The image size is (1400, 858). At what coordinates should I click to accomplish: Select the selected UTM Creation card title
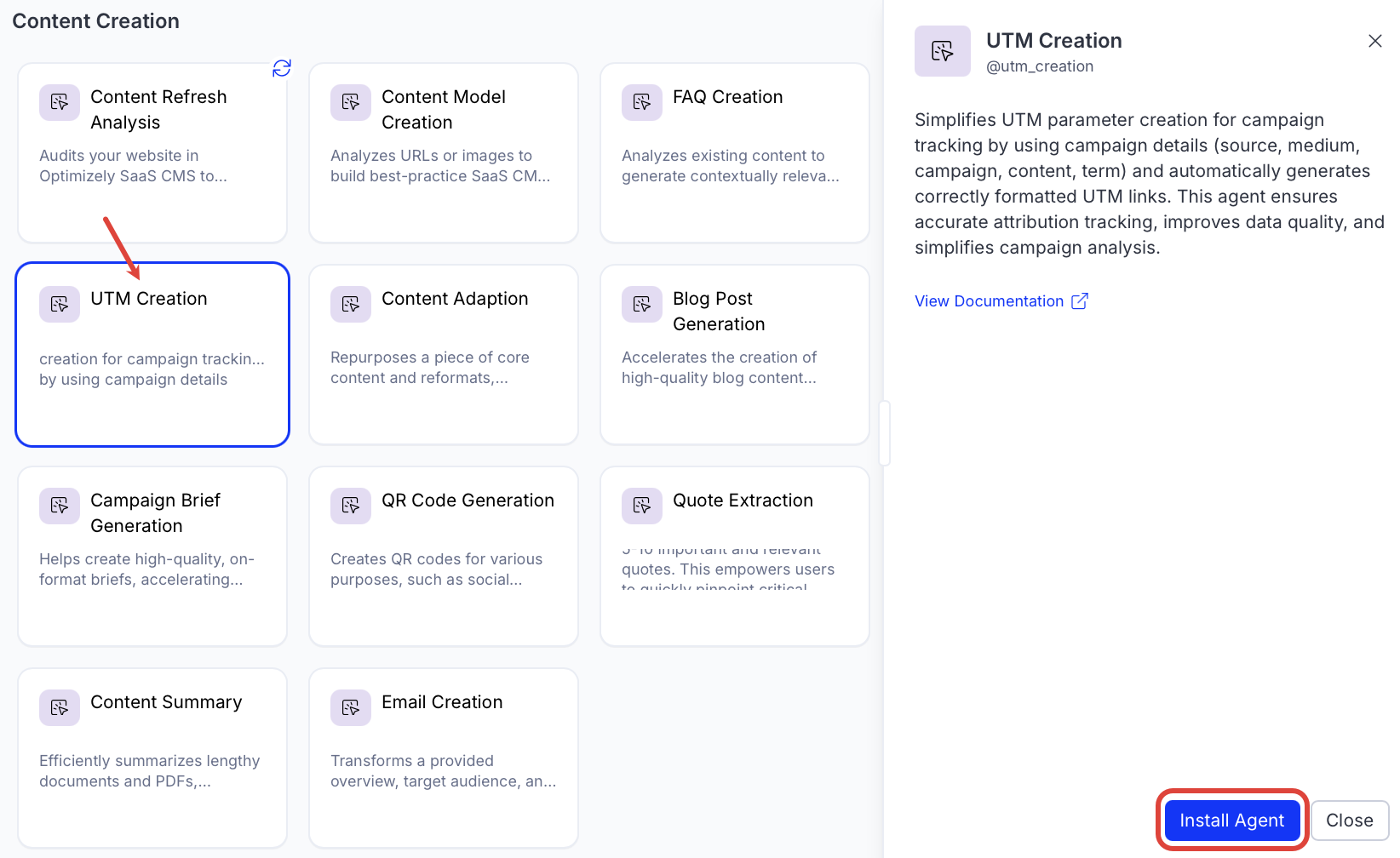[149, 299]
